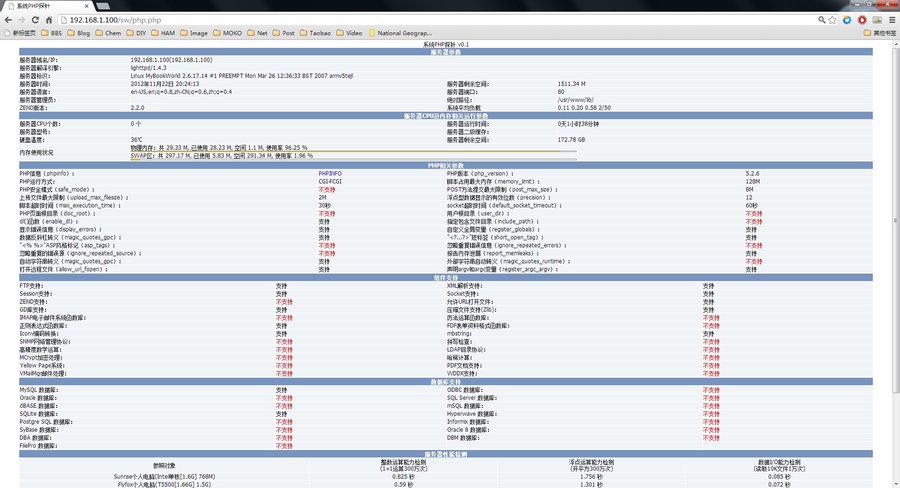Click the Socket support status value
This screenshot has width=900, height=488.
point(708,294)
